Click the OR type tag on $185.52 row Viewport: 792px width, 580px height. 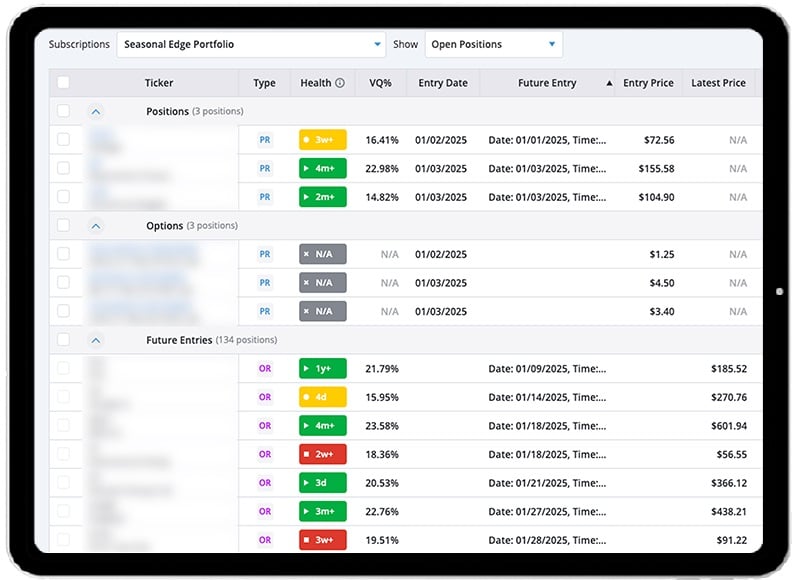coord(265,369)
